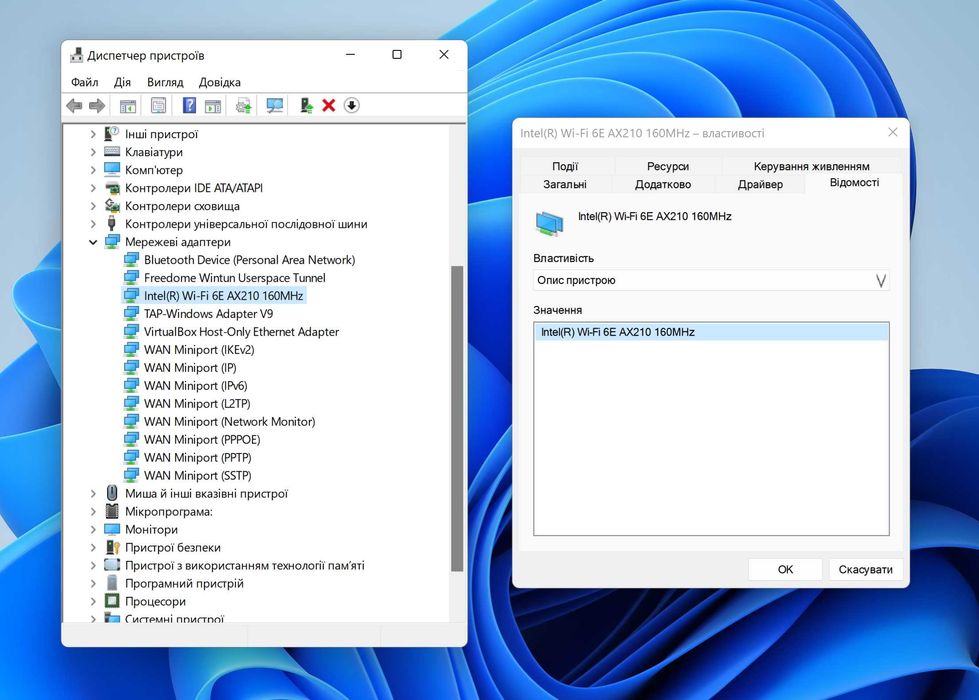Select WAN Miniport (SSTP)
Screen dimensions: 979x700
(x=198, y=476)
